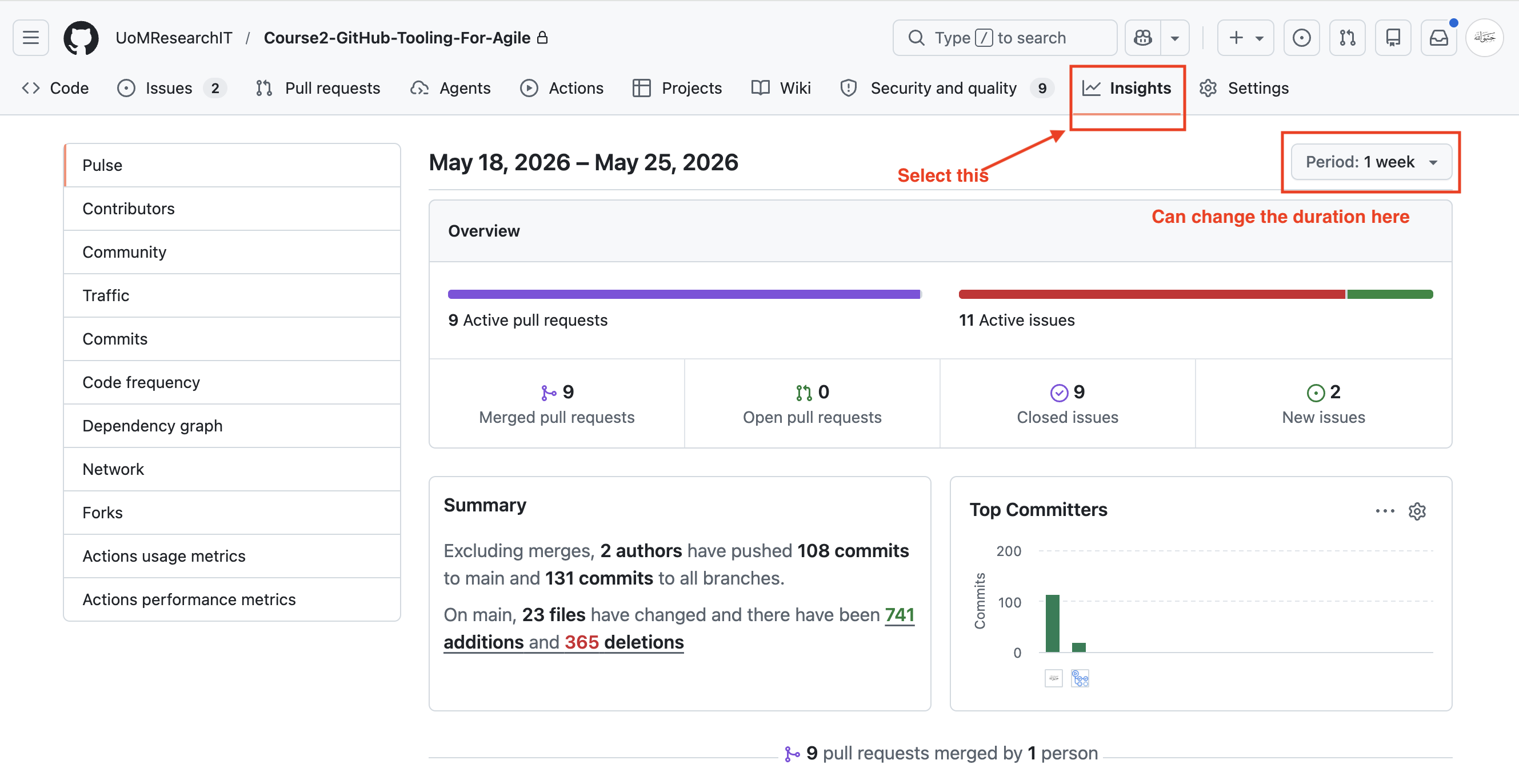Open the repositories icon in the header
Image resolution: width=1519 pixels, height=784 pixels.
(1393, 38)
